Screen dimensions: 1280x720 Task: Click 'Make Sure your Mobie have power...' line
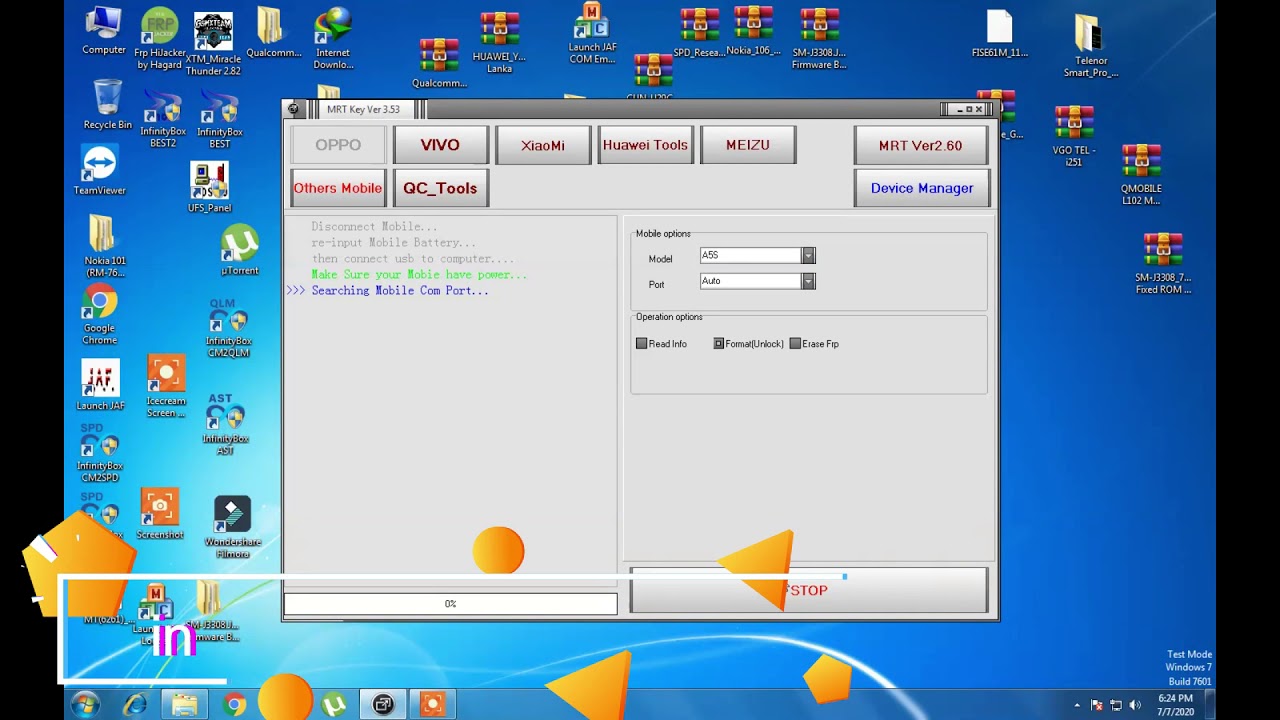(x=419, y=275)
